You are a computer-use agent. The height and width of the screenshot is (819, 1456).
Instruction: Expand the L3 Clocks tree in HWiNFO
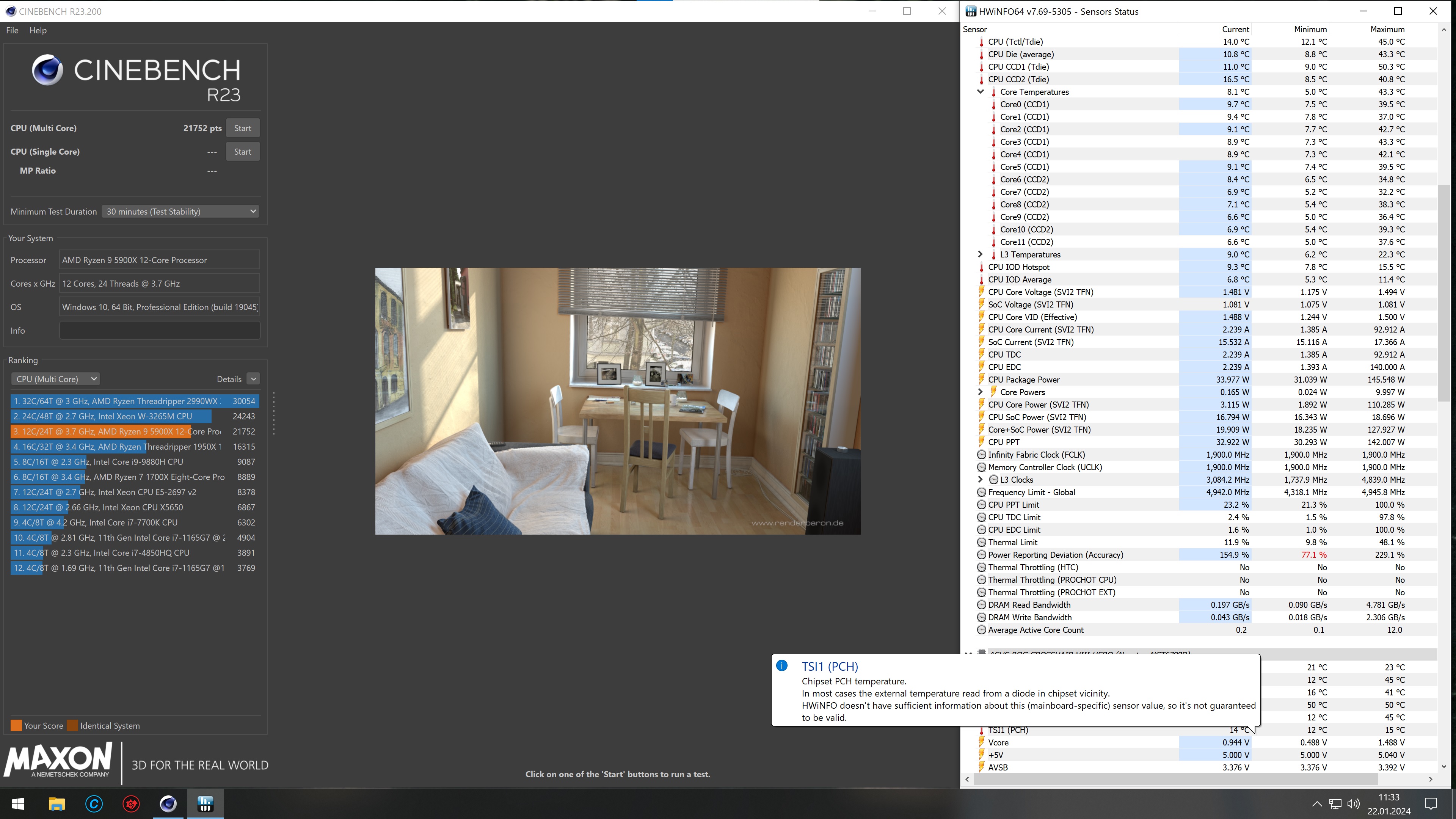(981, 480)
